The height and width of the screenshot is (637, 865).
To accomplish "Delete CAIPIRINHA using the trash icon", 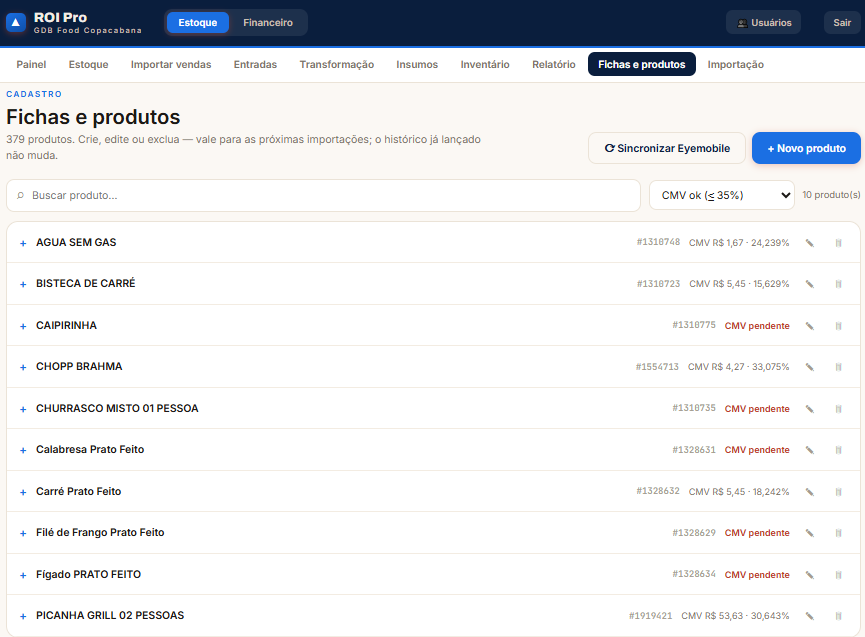I will coord(839,326).
